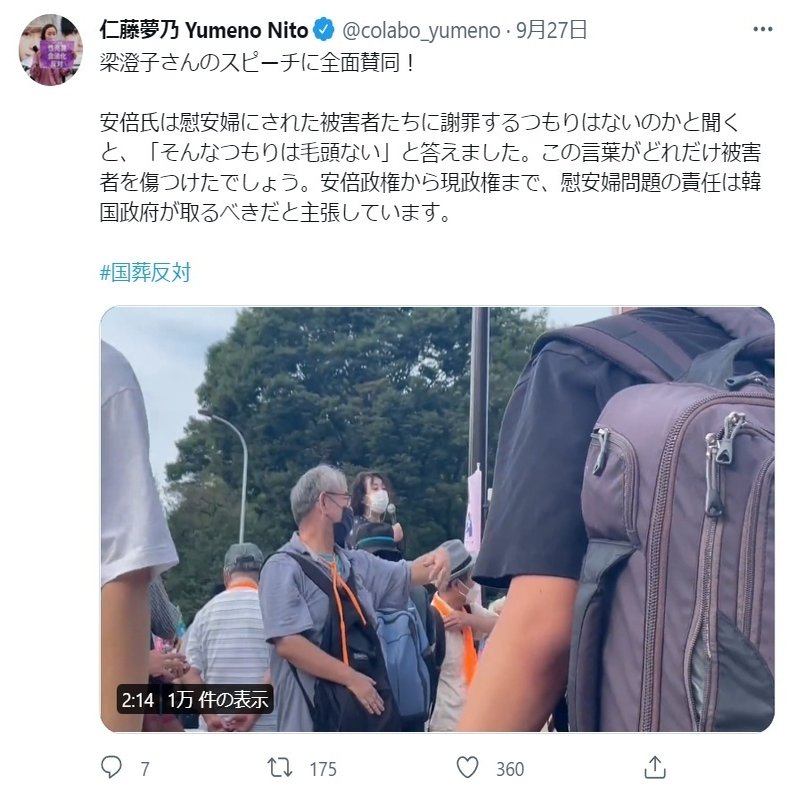Click the share upload icon
Screen dimensions: 796x796
pyautogui.click(x=655, y=767)
